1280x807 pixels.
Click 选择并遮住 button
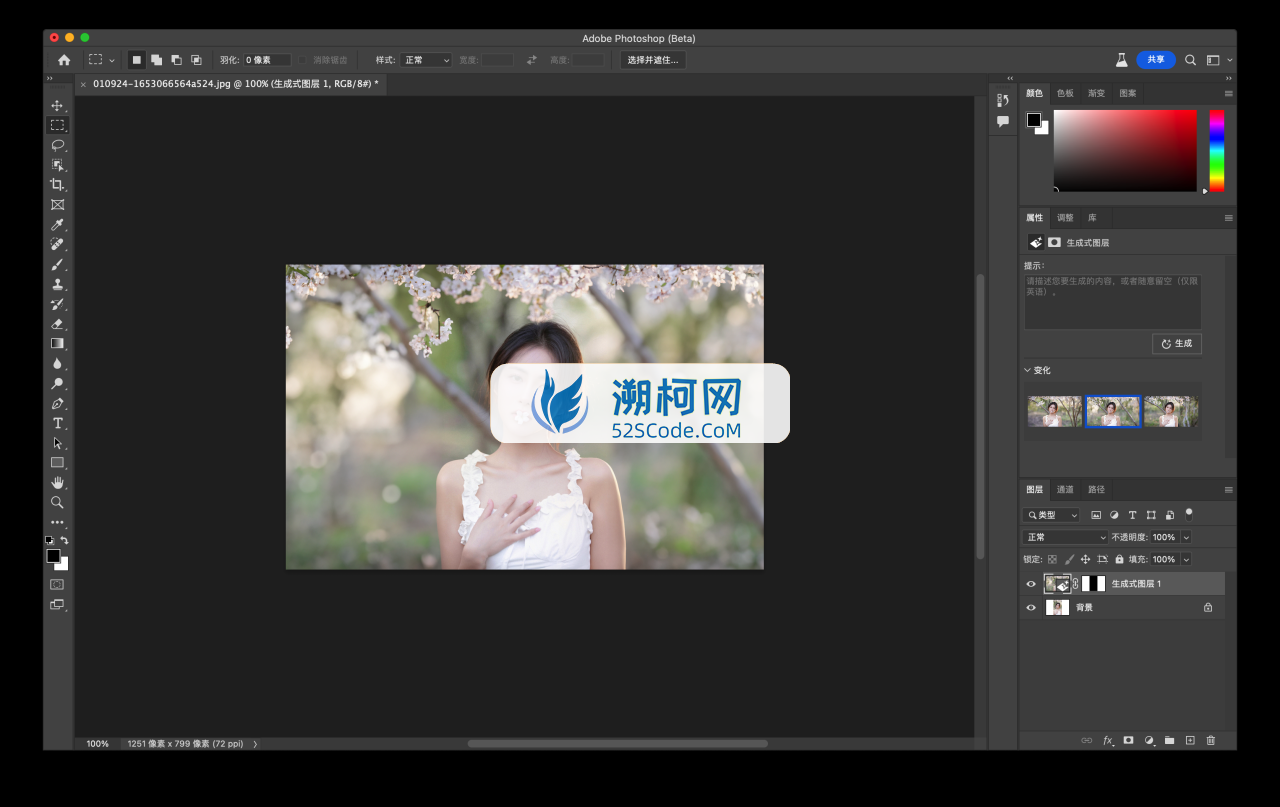tap(653, 60)
